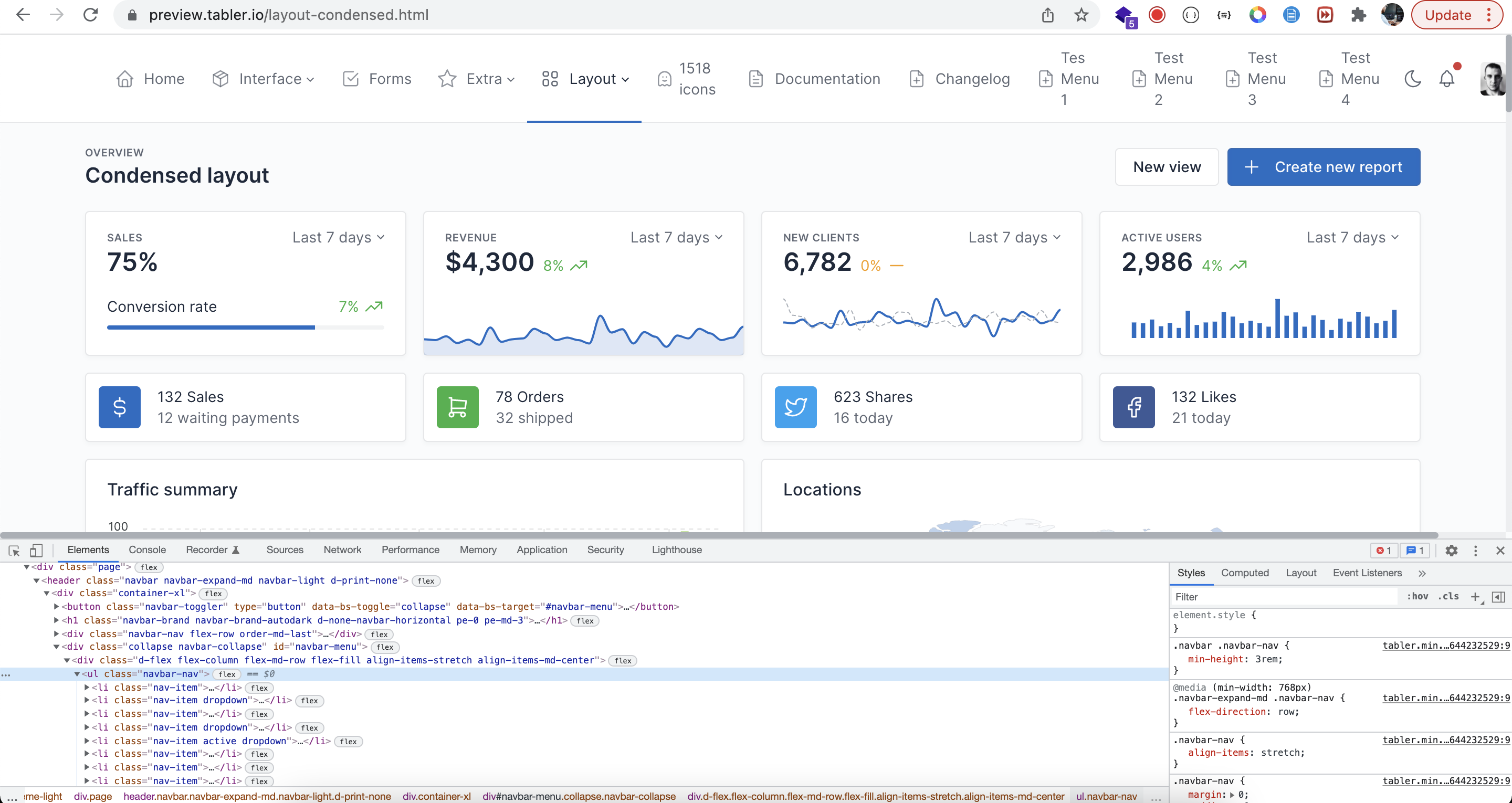Viewport: 1512px width, 803px height.
Task: Click the user avatar in navbar
Action: 1493,79
